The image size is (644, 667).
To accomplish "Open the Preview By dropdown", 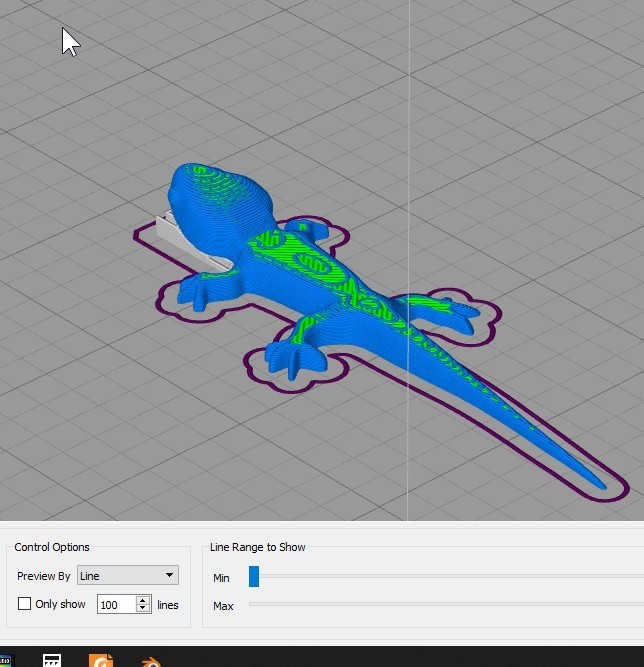I will point(128,575).
